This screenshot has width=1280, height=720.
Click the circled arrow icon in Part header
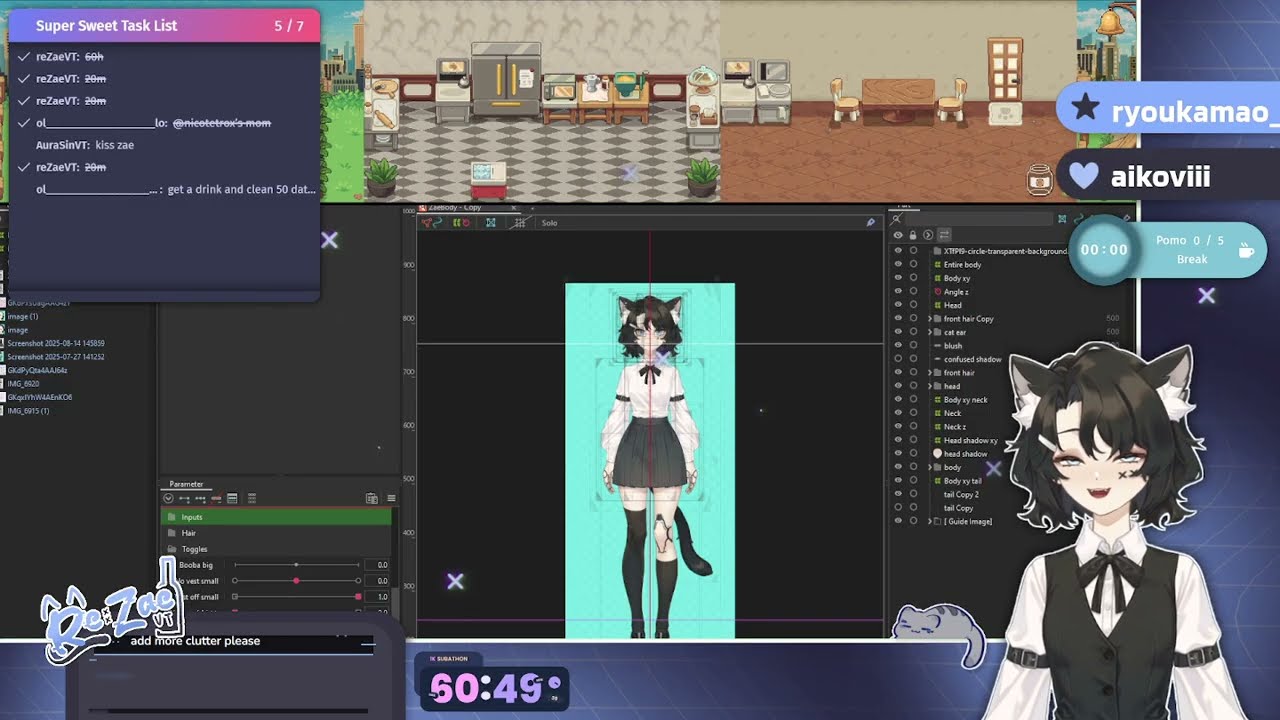pos(928,235)
